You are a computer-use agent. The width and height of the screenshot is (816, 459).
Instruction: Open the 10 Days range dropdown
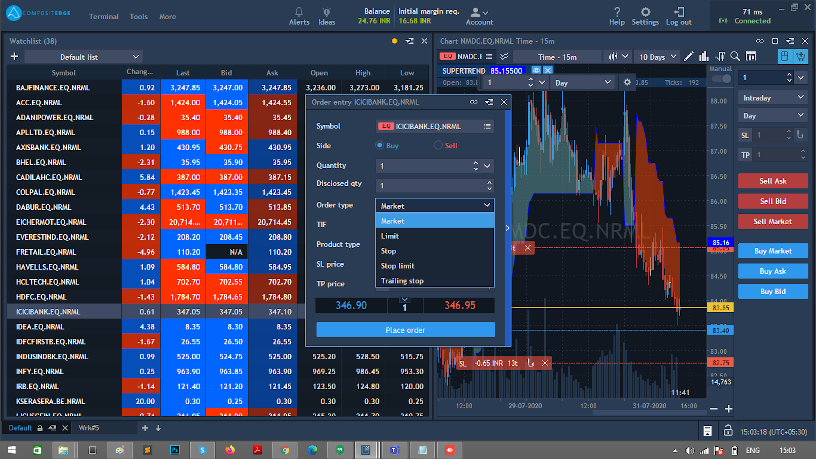point(657,57)
